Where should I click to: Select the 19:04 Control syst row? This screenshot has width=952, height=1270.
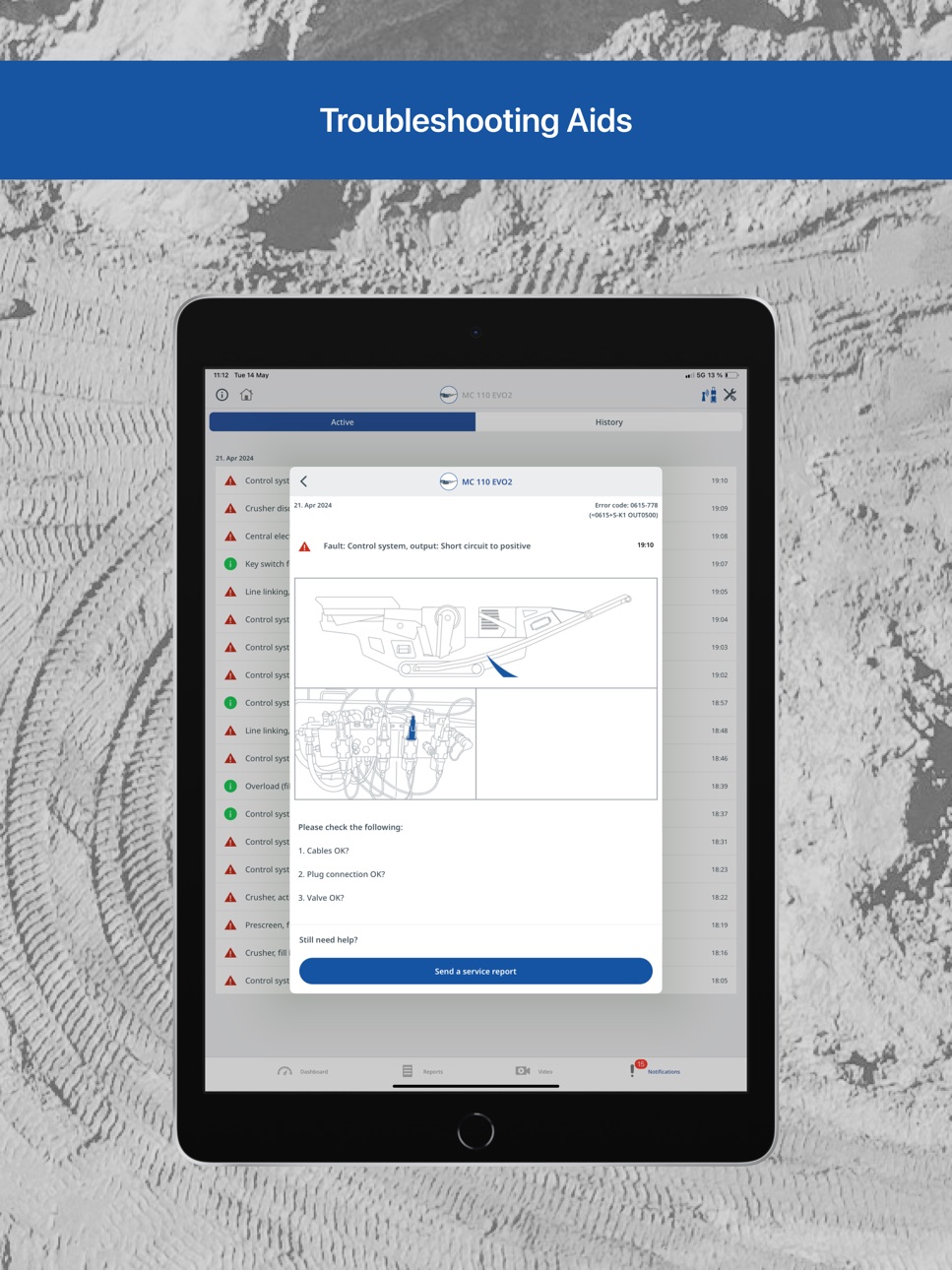(x=476, y=620)
